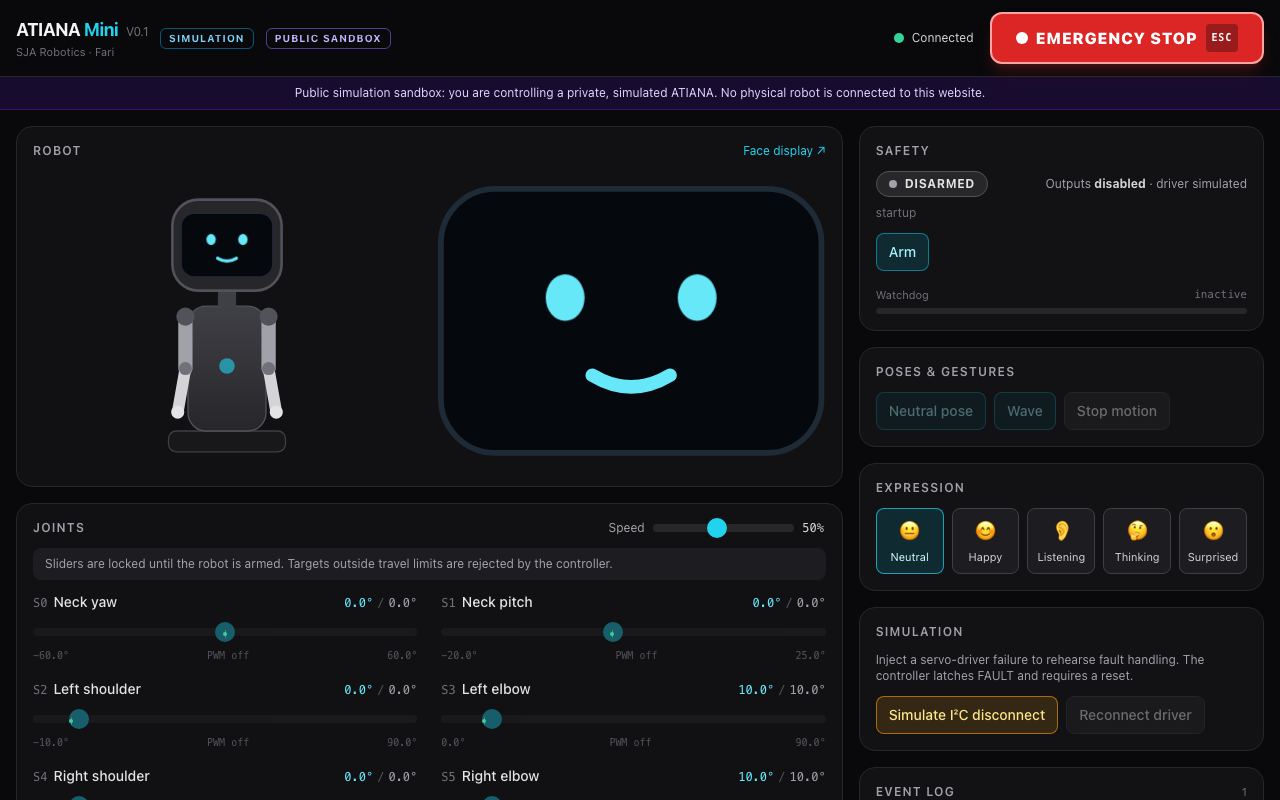Start the Wave gesture
This screenshot has height=800, width=1280.
[x=1025, y=411]
